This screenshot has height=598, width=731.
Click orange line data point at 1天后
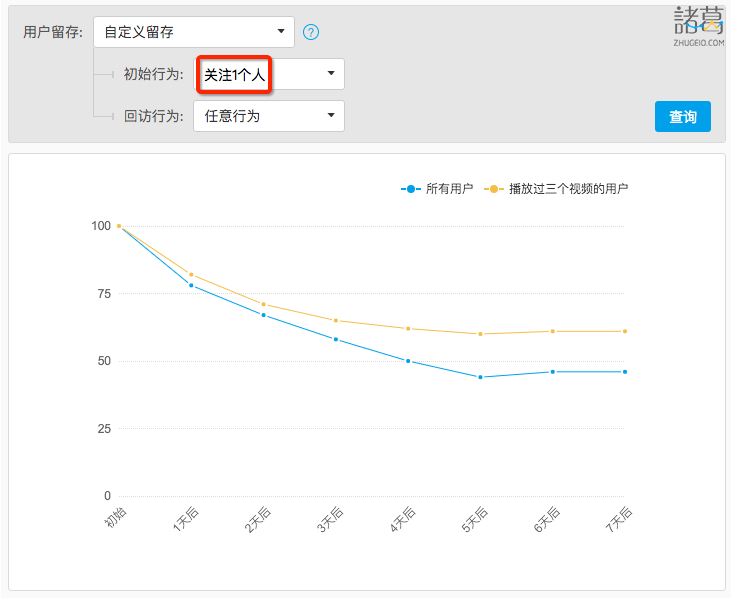coord(191,274)
